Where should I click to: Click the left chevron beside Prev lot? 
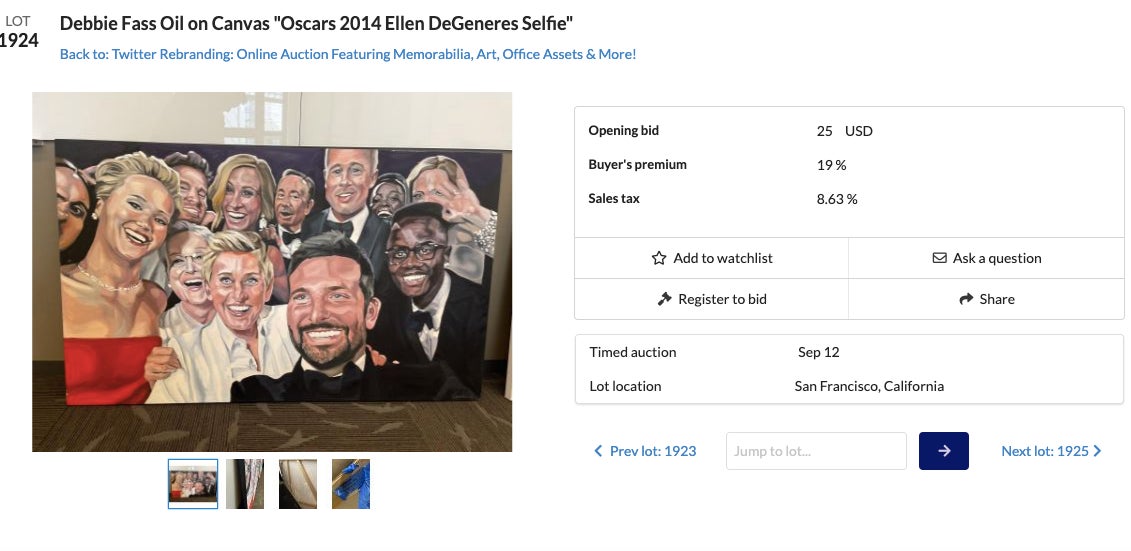[598, 451]
